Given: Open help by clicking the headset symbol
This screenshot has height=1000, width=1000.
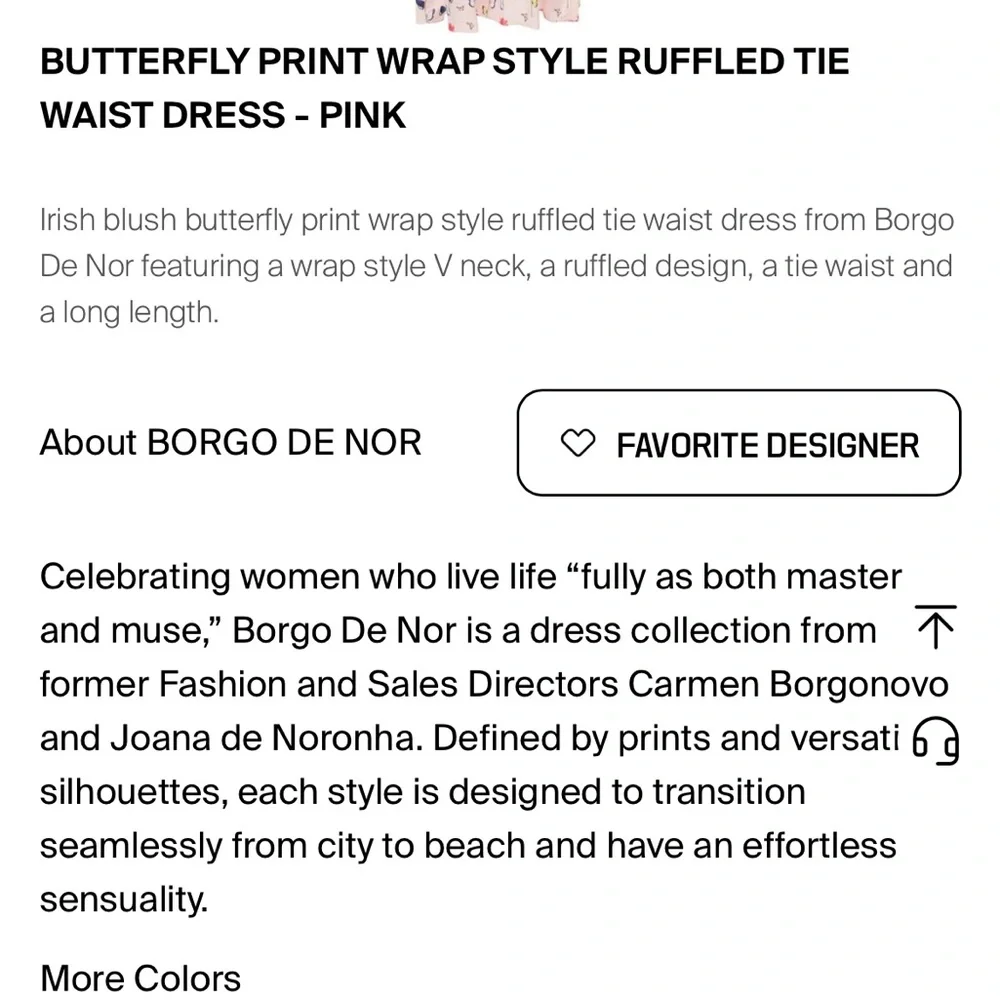Looking at the screenshot, I should pyautogui.click(x=936, y=741).
